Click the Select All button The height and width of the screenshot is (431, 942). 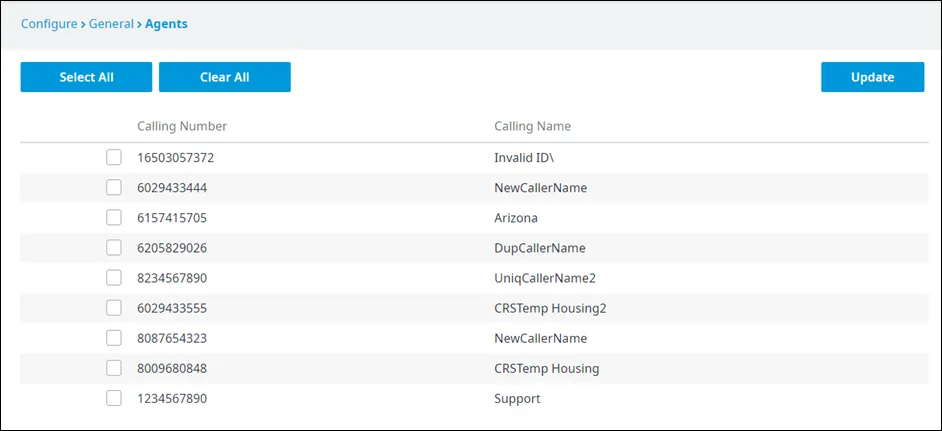86,77
